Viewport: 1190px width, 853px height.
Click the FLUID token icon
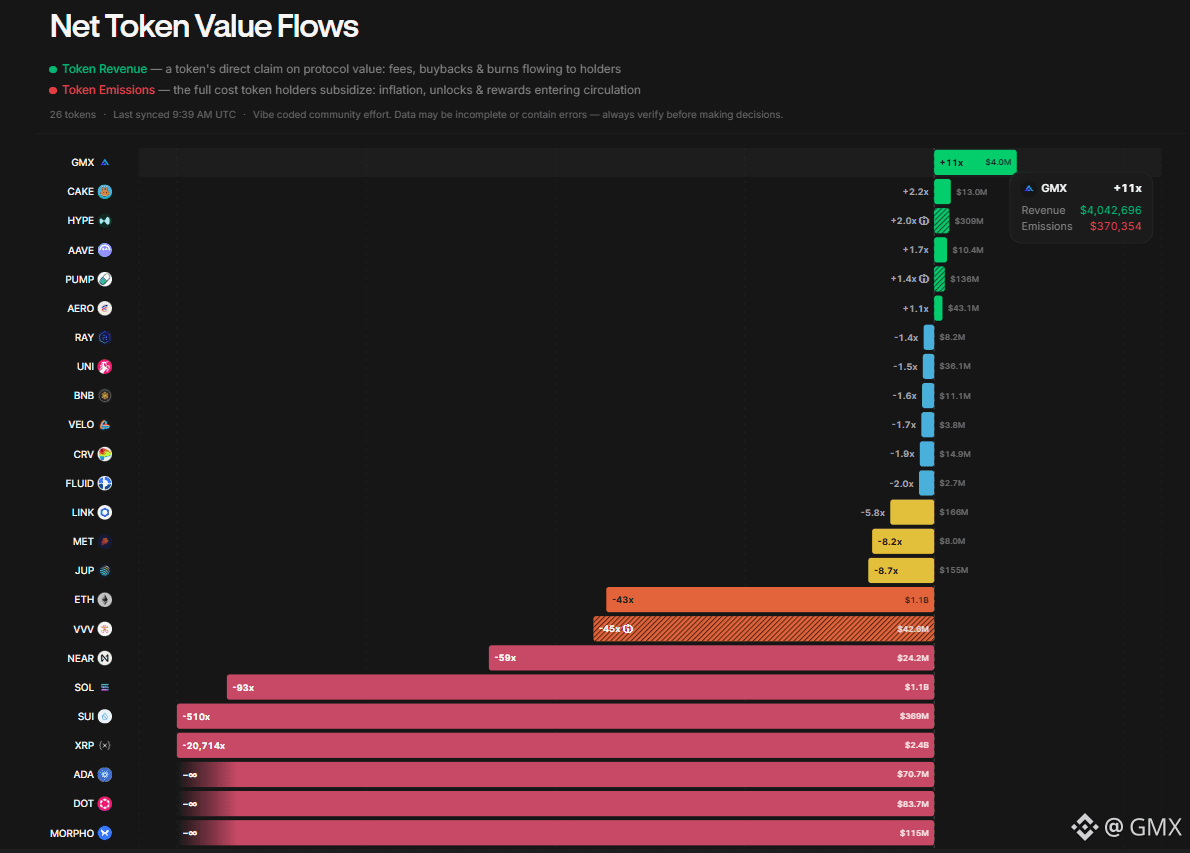coord(105,483)
